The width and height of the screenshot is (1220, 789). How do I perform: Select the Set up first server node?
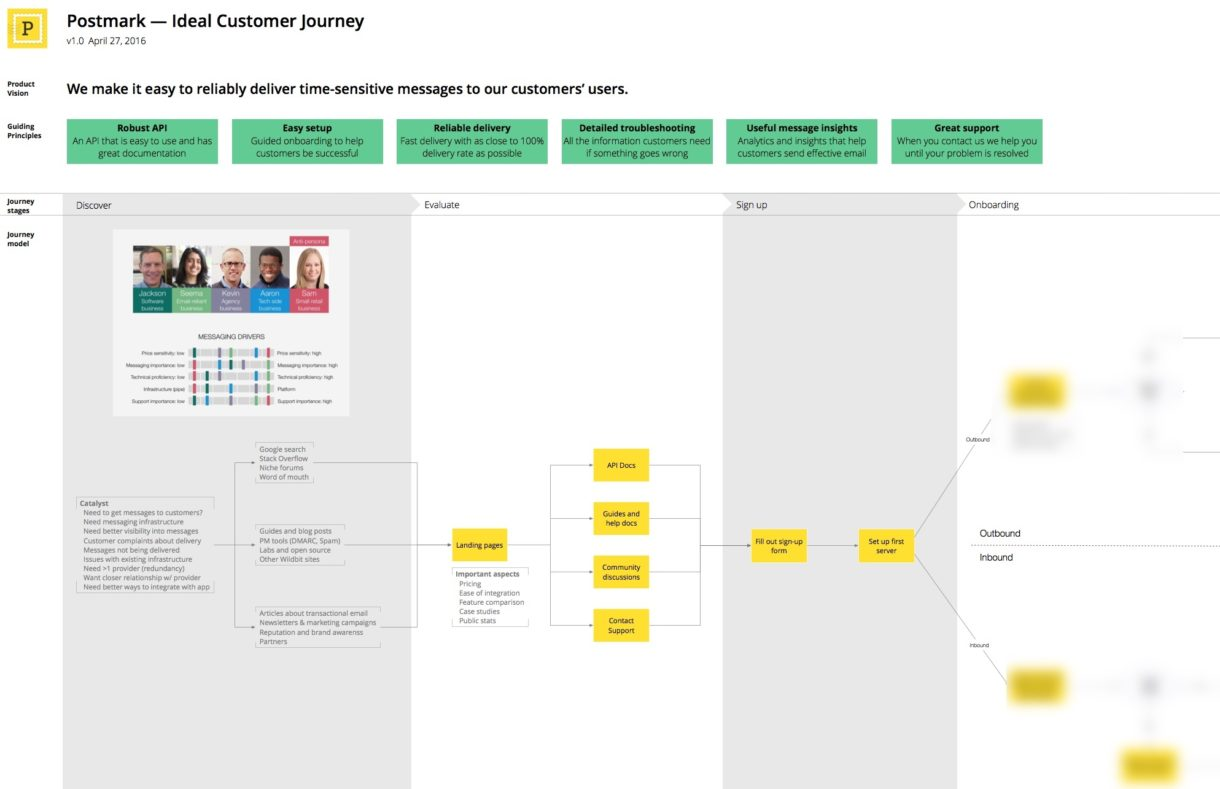click(886, 545)
